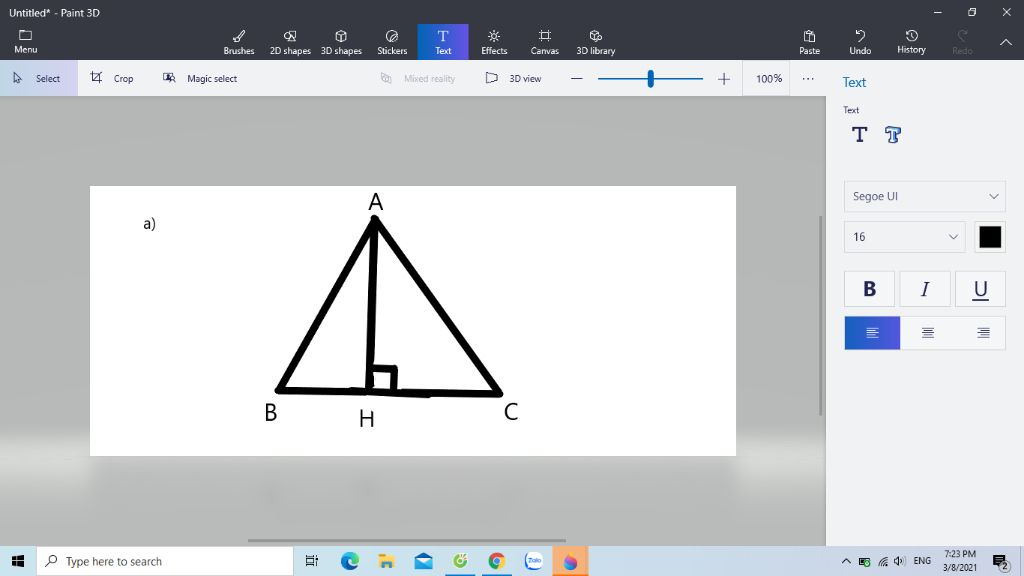
Task: Open the font size 16 dropdown
Action: coord(904,237)
